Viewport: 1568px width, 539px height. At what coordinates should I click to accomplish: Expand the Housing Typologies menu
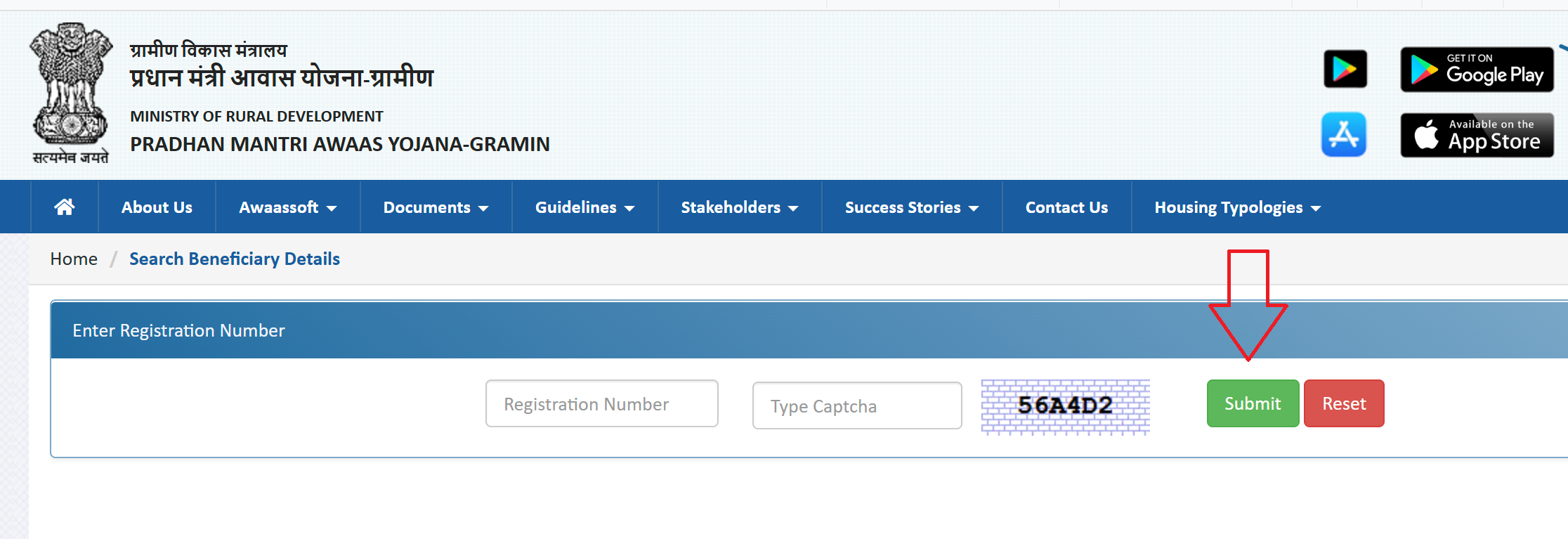tap(1236, 207)
